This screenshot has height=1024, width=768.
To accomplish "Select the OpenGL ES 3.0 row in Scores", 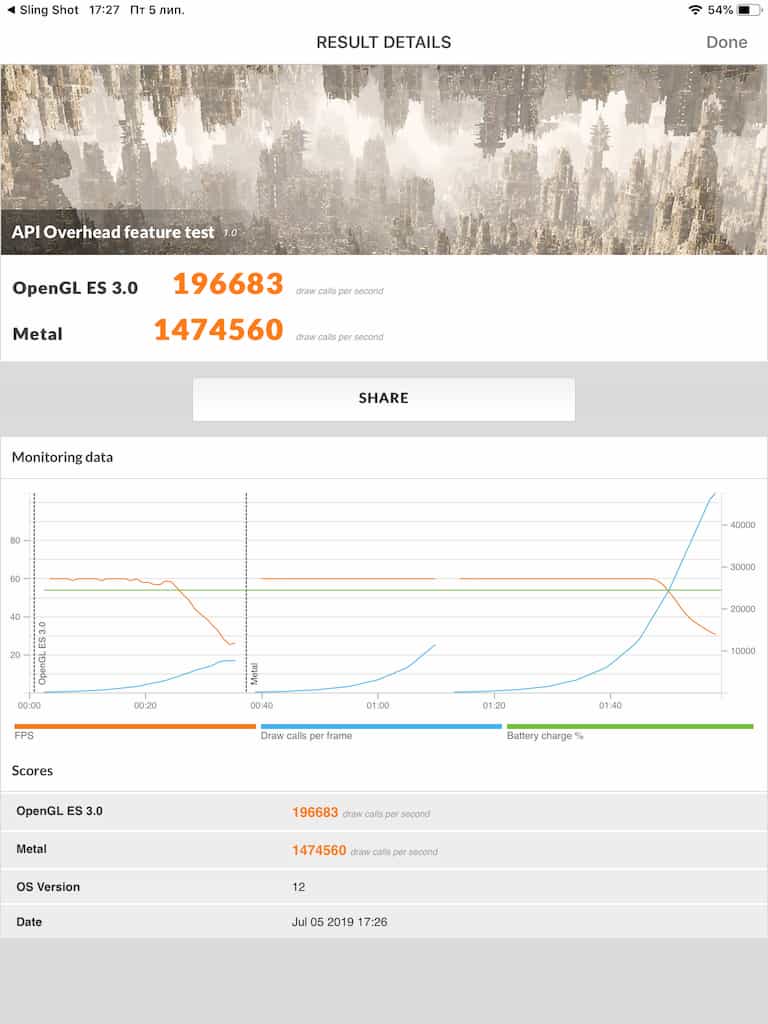I will (x=384, y=812).
